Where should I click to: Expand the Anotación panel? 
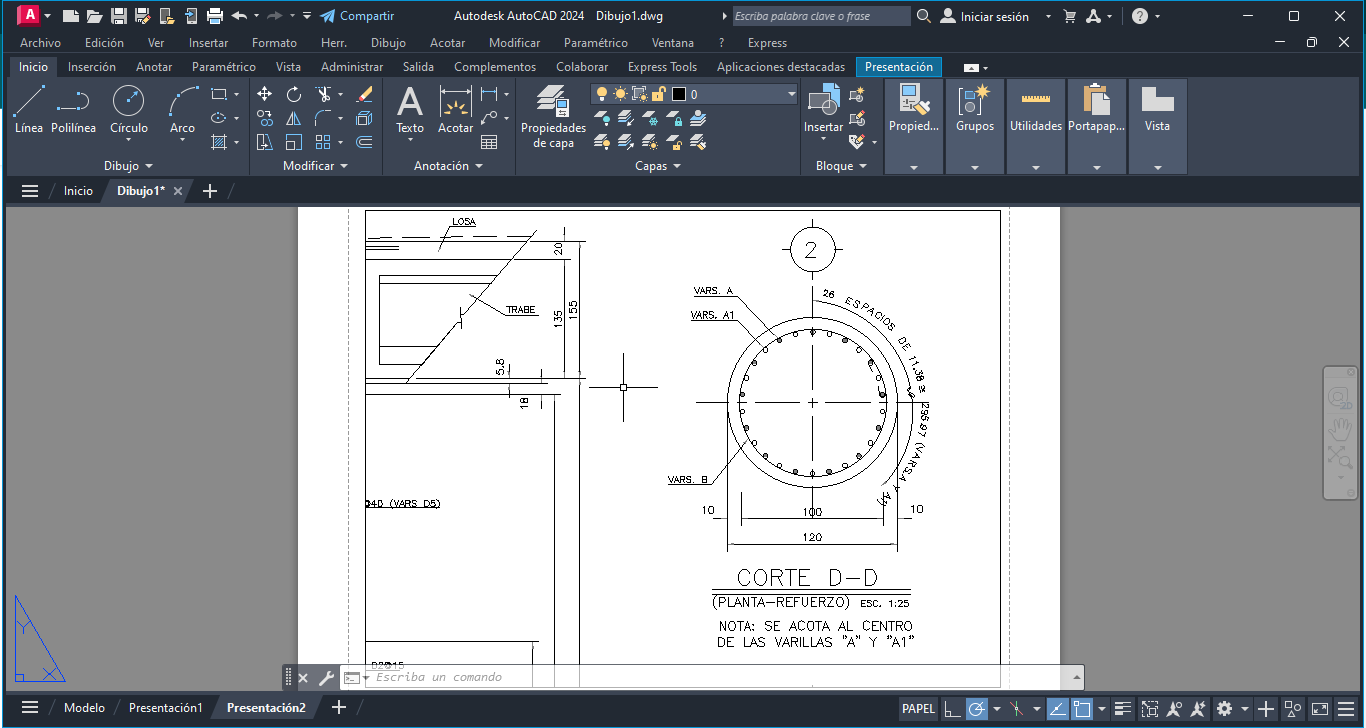tap(449, 166)
